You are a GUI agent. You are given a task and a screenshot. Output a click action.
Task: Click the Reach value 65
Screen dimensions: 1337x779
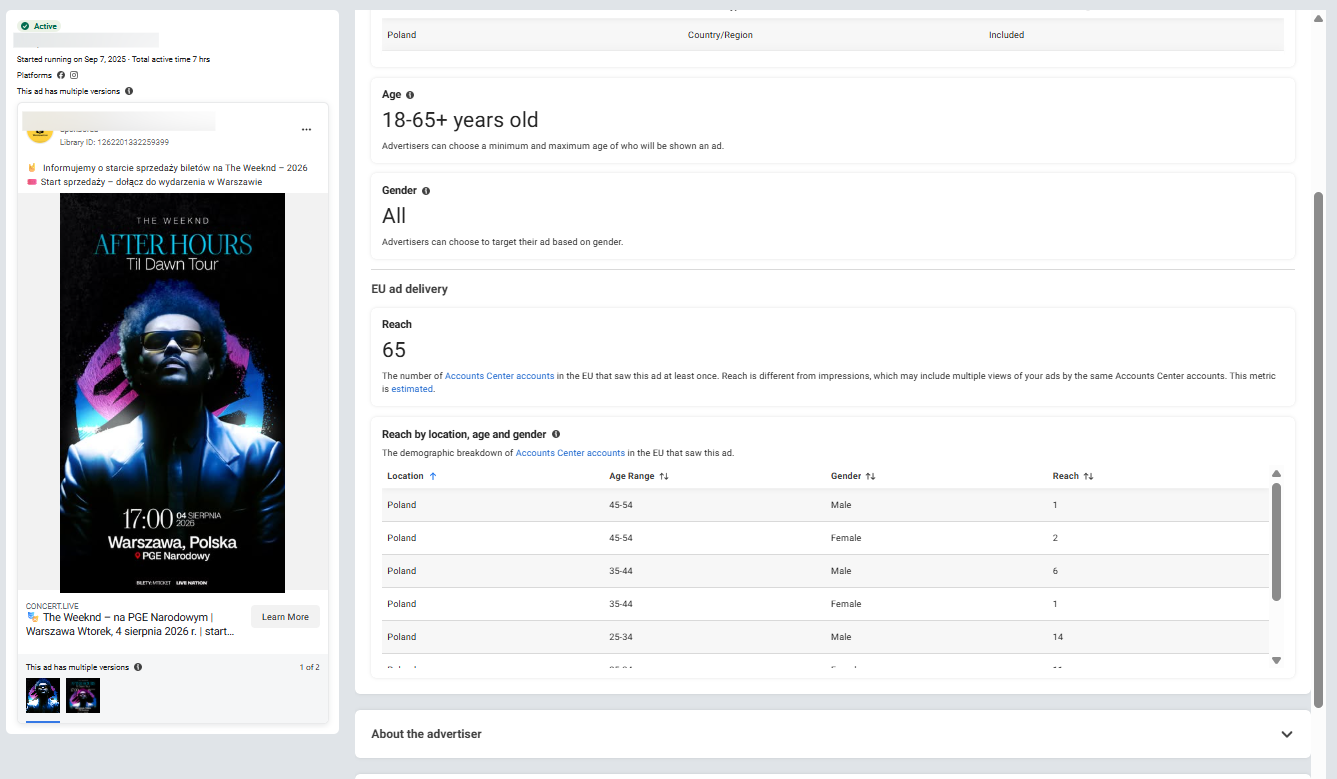pos(394,350)
